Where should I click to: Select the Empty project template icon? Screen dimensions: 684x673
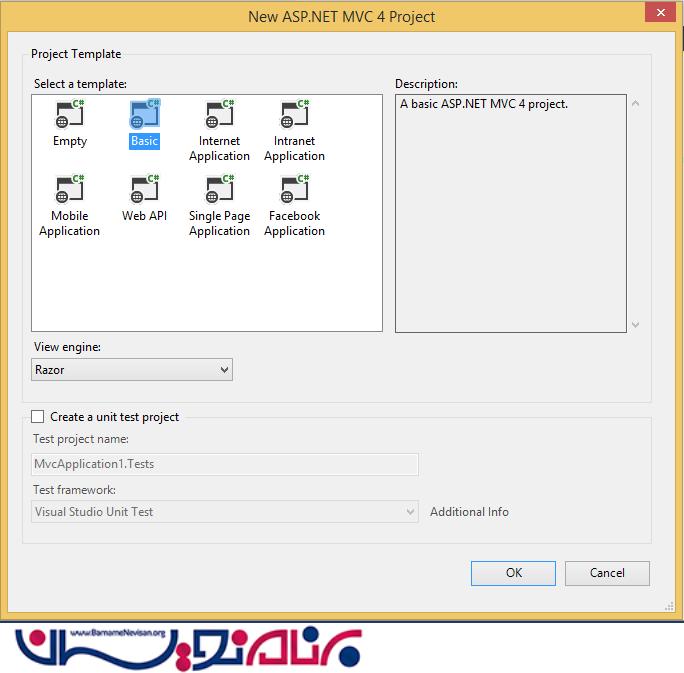coord(70,114)
